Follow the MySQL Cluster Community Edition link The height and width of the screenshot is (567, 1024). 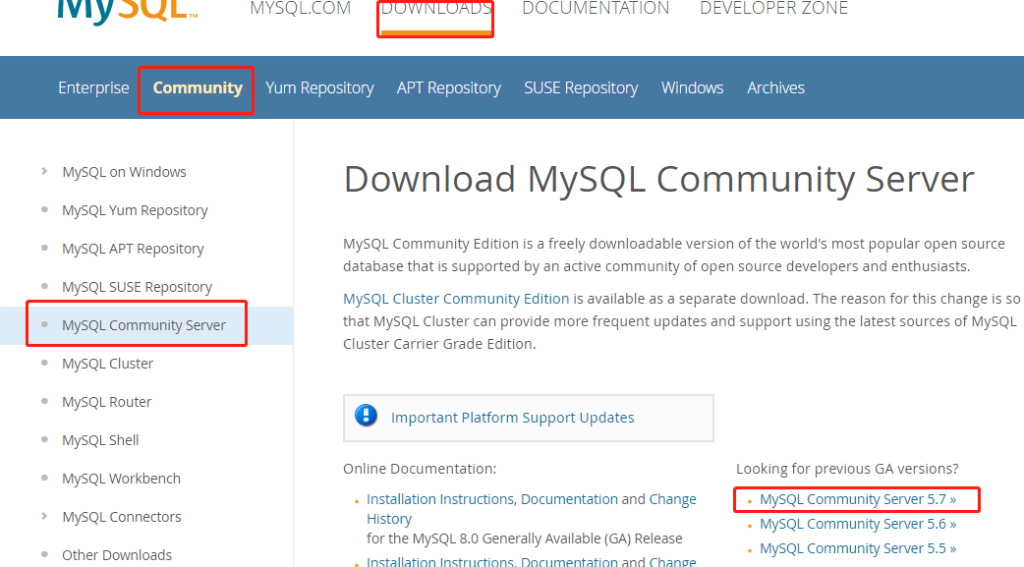click(456, 299)
